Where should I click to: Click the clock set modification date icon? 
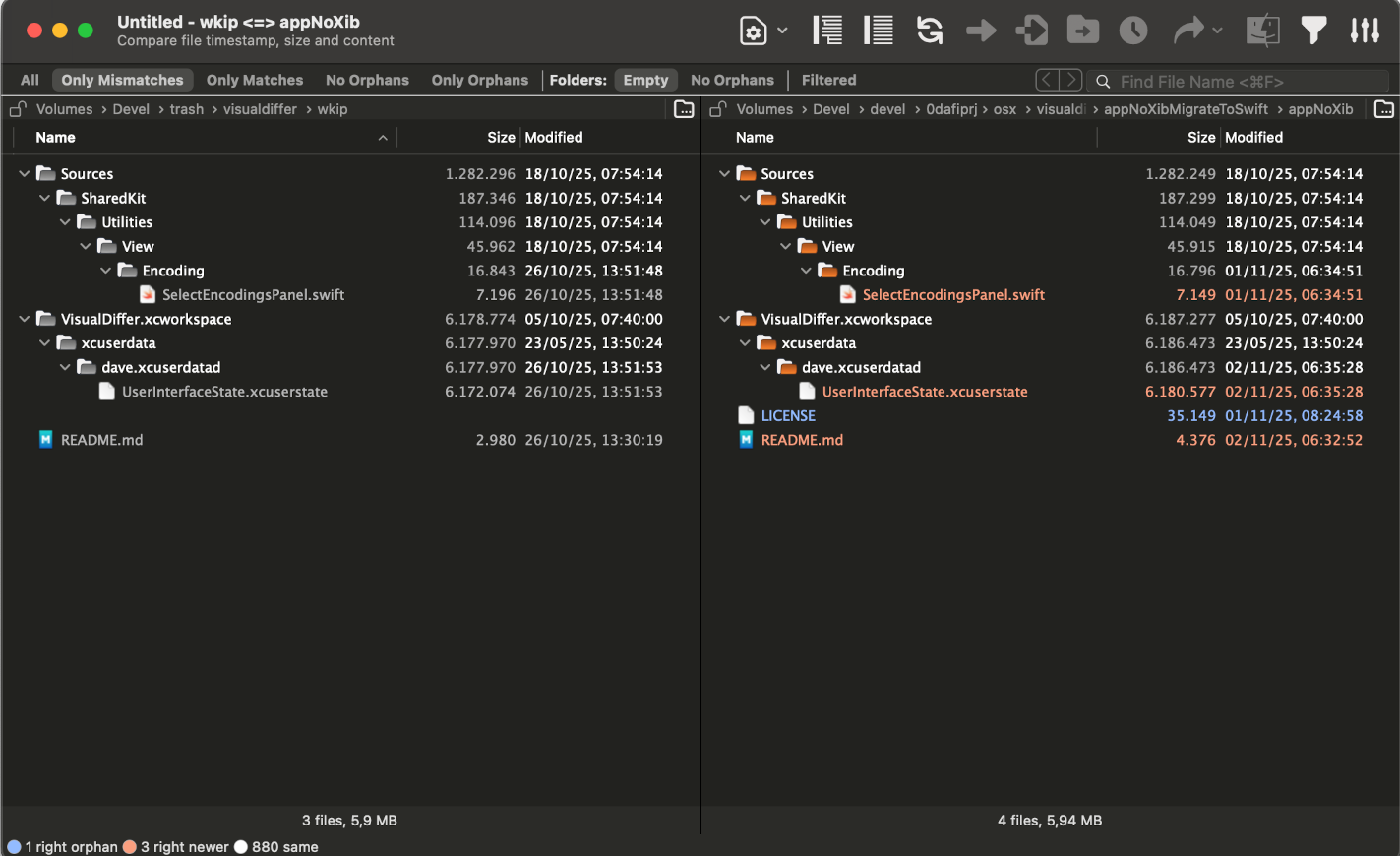(x=1133, y=31)
